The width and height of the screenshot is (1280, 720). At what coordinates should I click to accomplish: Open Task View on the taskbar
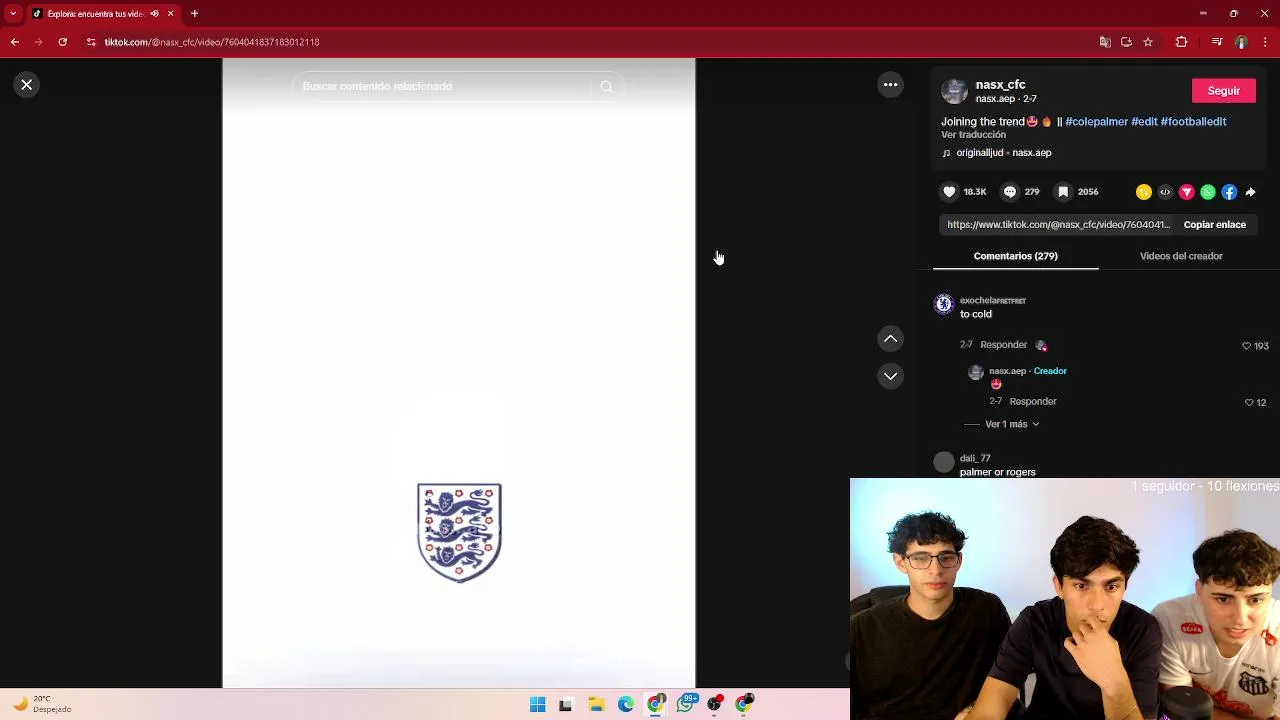pyautogui.click(x=566, y=705)
